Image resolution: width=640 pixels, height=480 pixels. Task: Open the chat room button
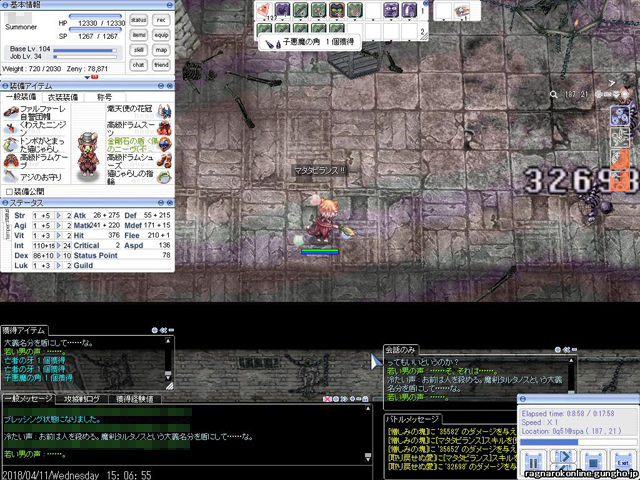[x=139, y=64]
